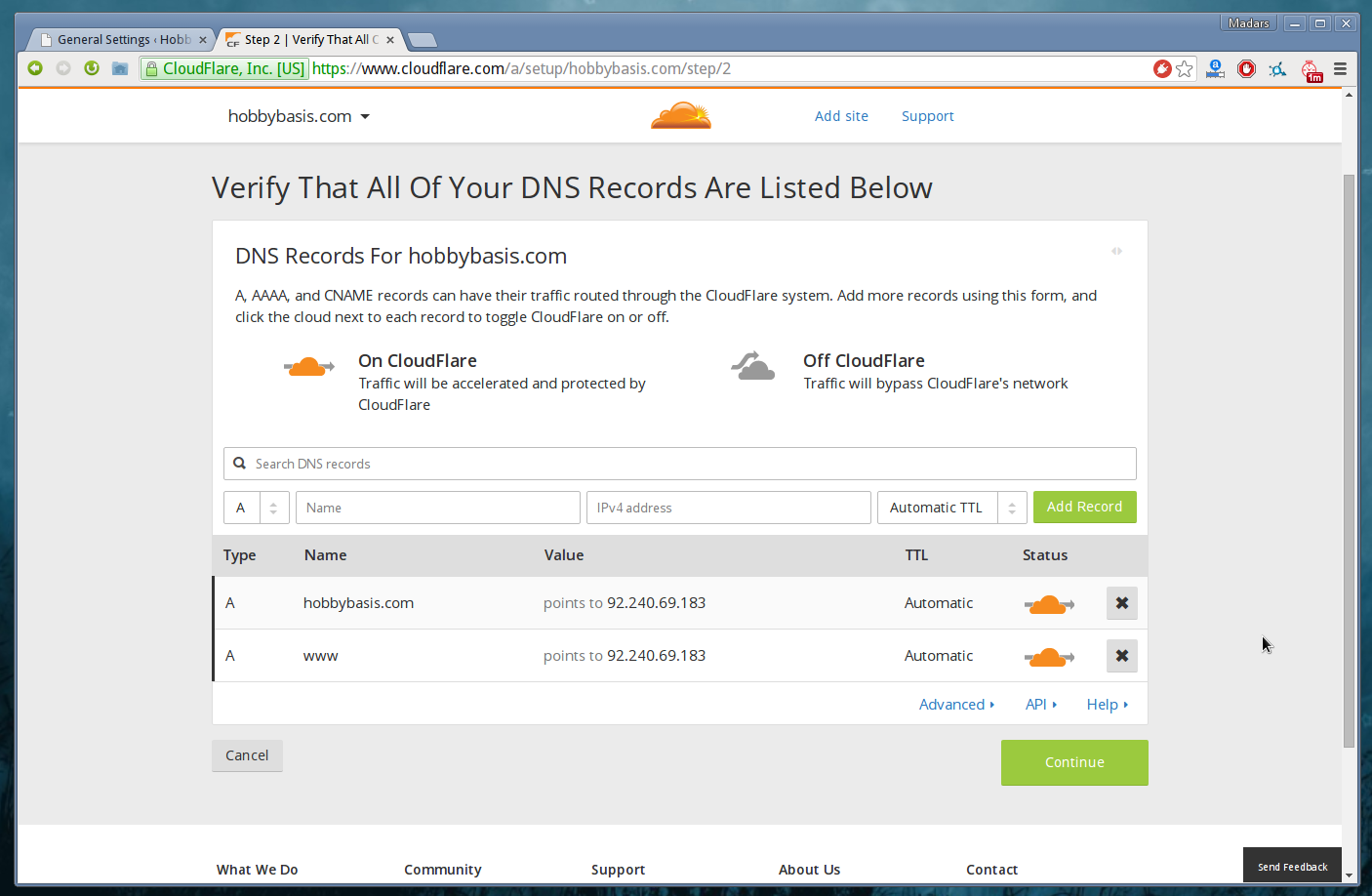Open the Chrome hamburger menu

click(1341, 68)
